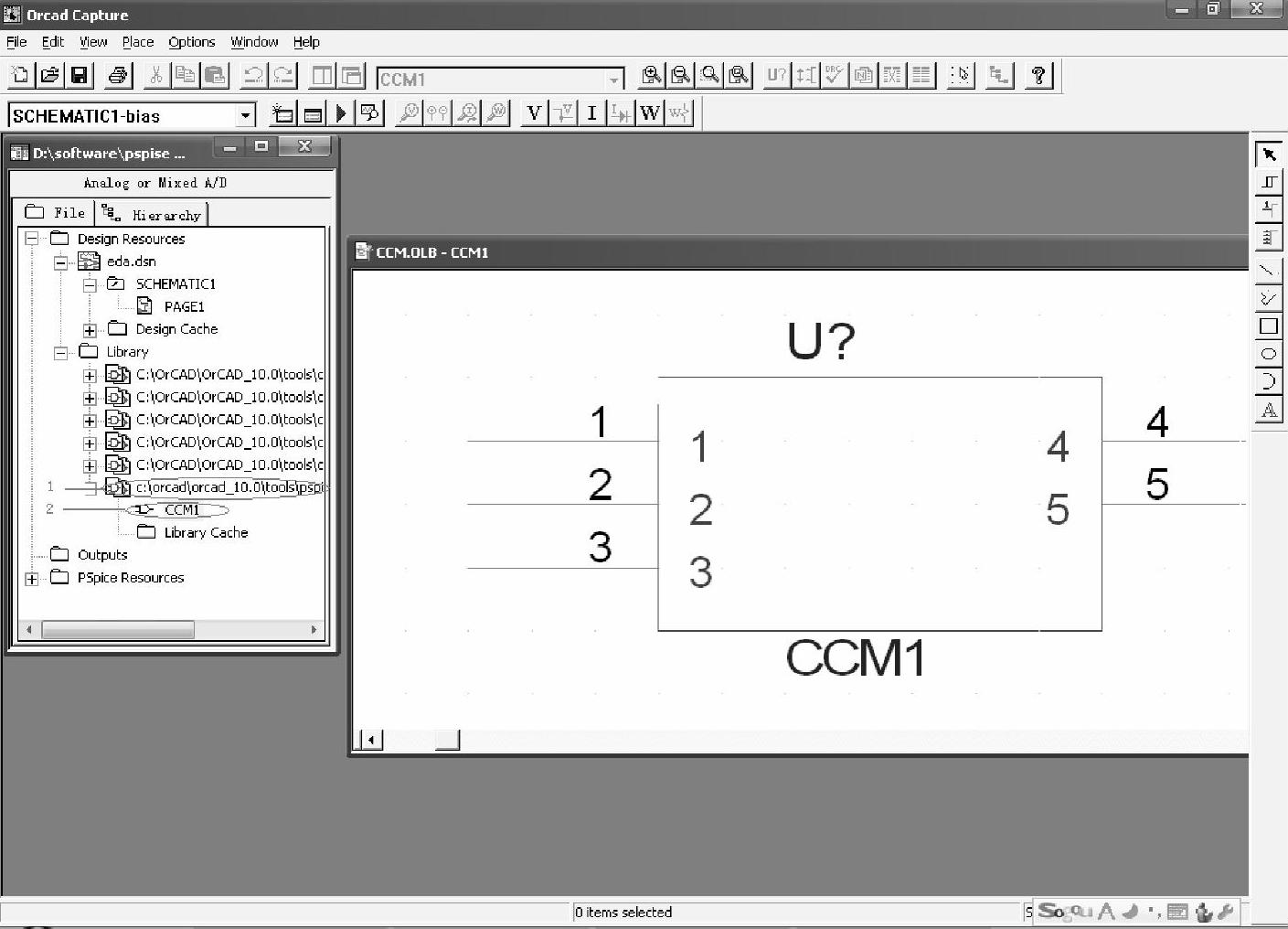Run PSpice with the play arrow icon
The height and width of the screenshot is (929, 1288).
click(341, 113)
